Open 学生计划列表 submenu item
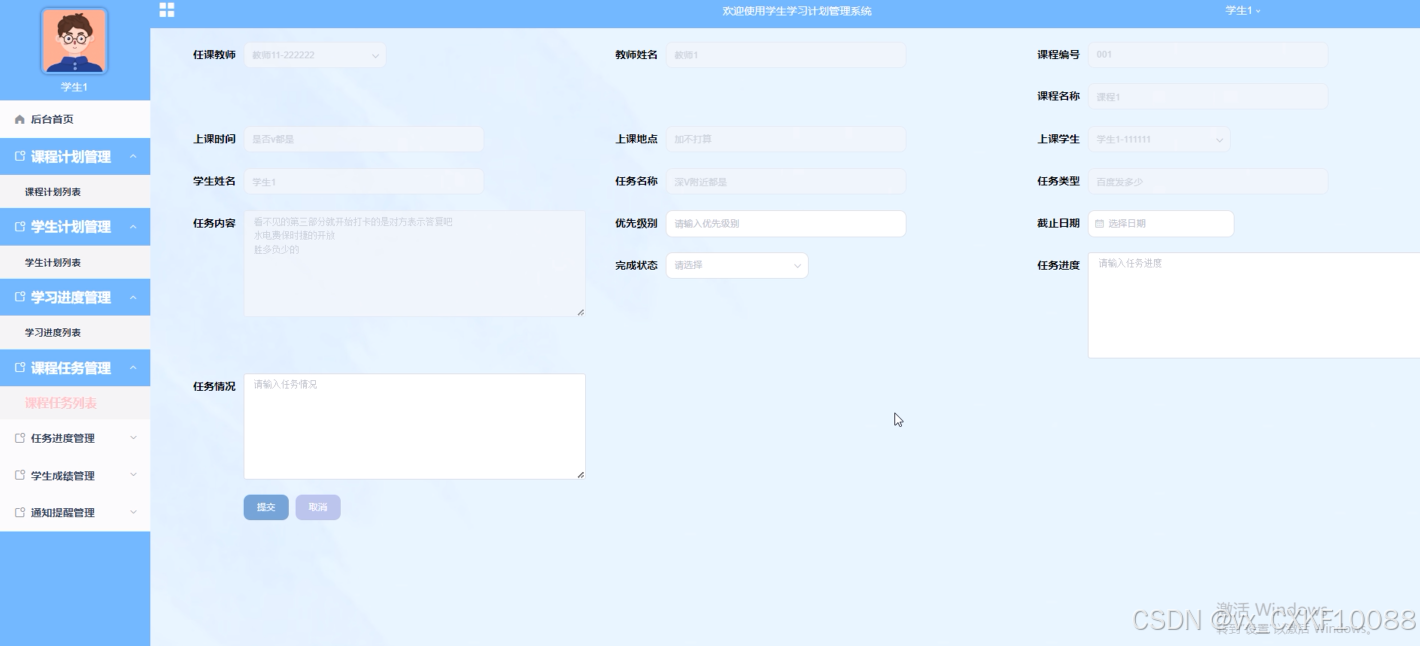Image resolution: width=1420 pixels, height=646 pixels. tap(75, 263)
